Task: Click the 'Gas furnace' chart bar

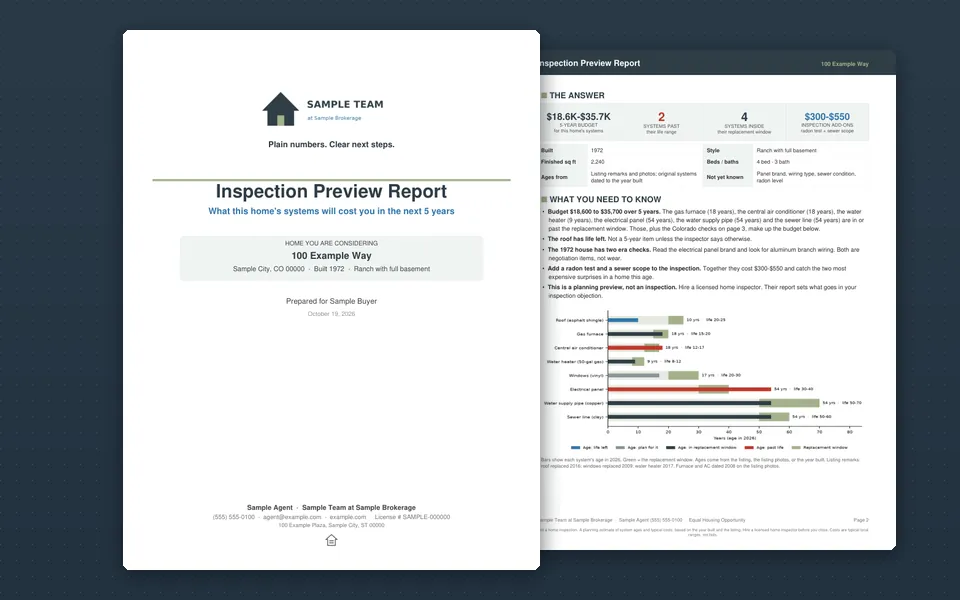Action: 635,334
